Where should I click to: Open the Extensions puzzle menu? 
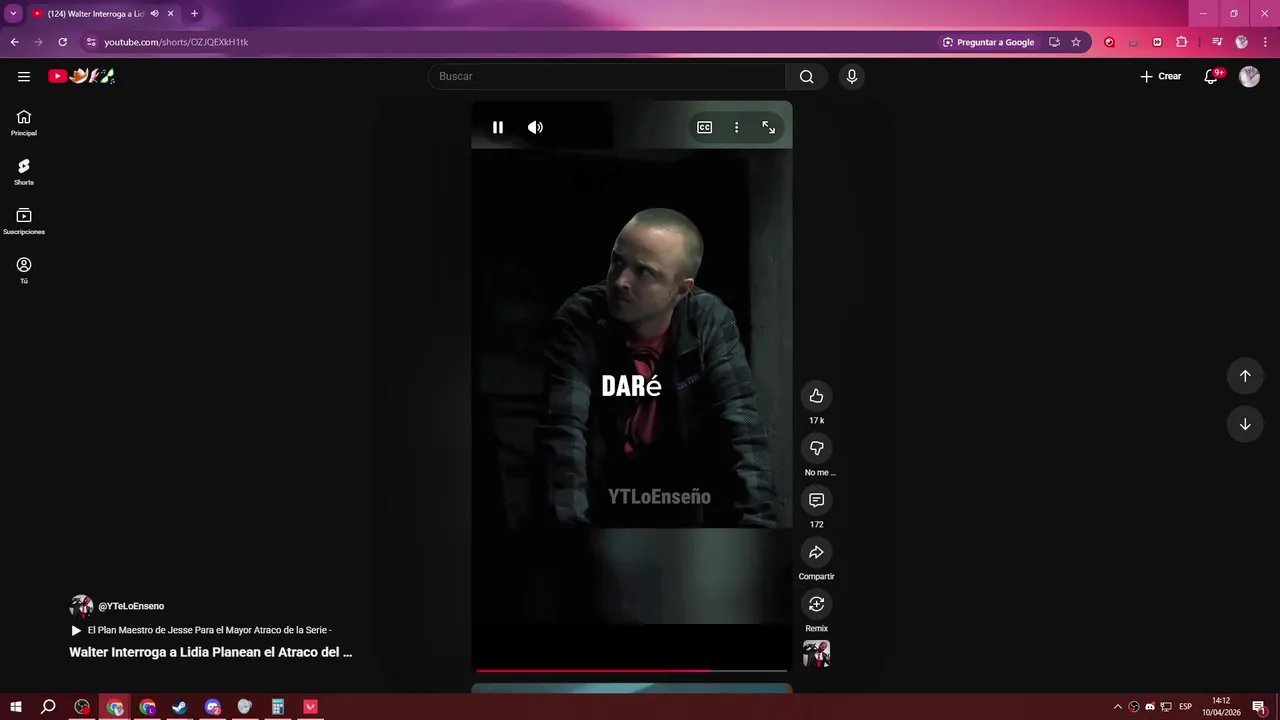1182,42
